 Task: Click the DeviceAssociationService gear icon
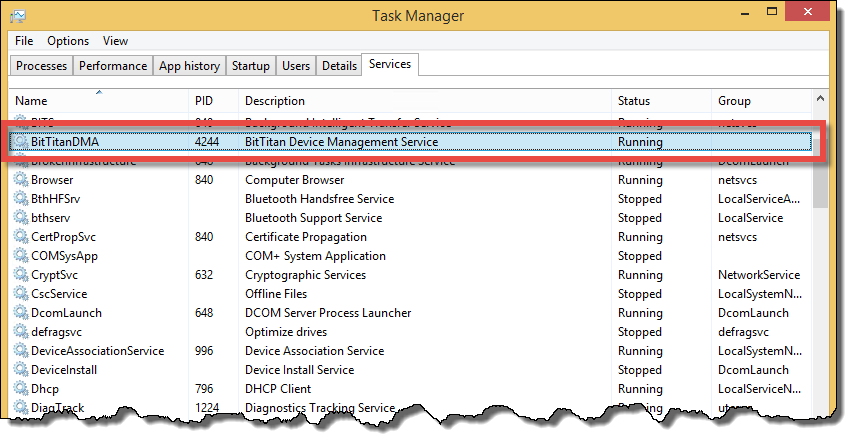click(x=21, y=351)
